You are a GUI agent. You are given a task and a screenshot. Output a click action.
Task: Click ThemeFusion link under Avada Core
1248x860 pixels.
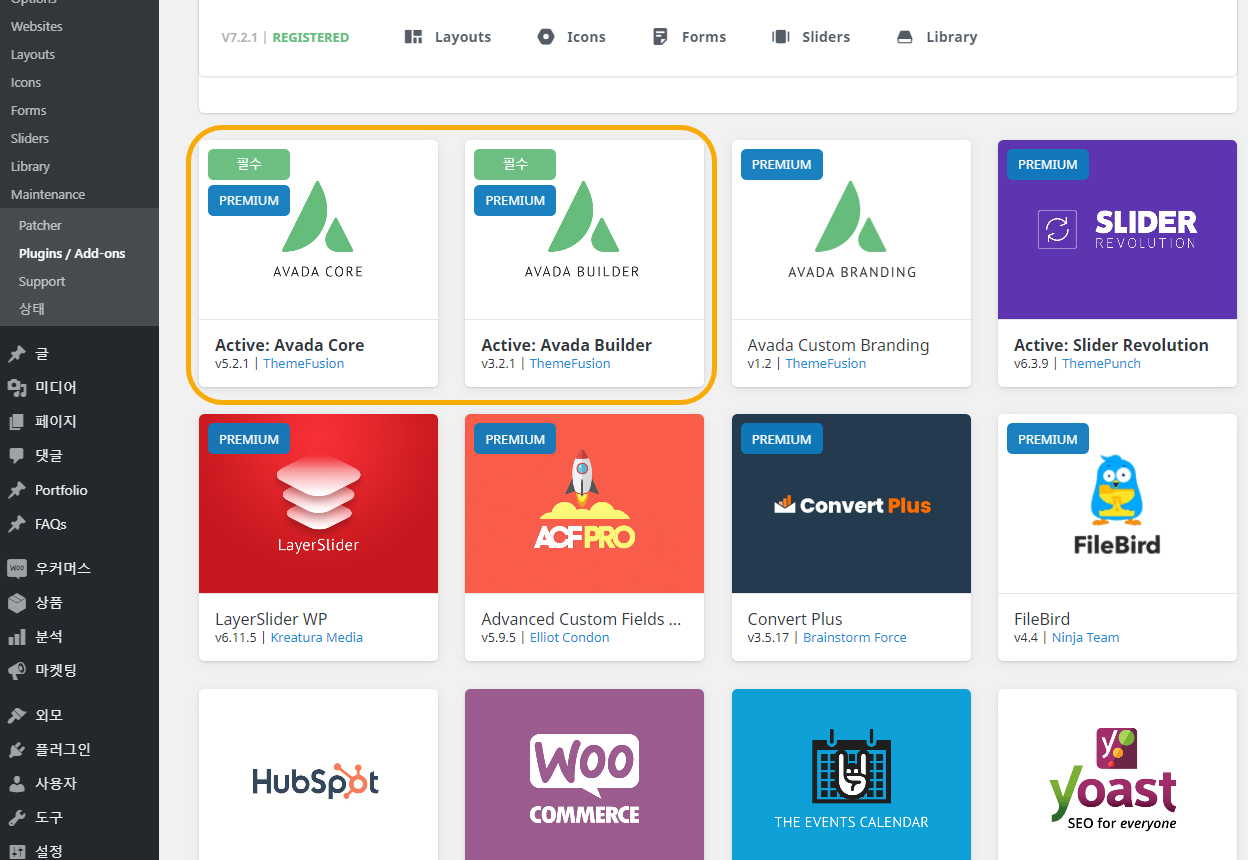tap(304, 363)
